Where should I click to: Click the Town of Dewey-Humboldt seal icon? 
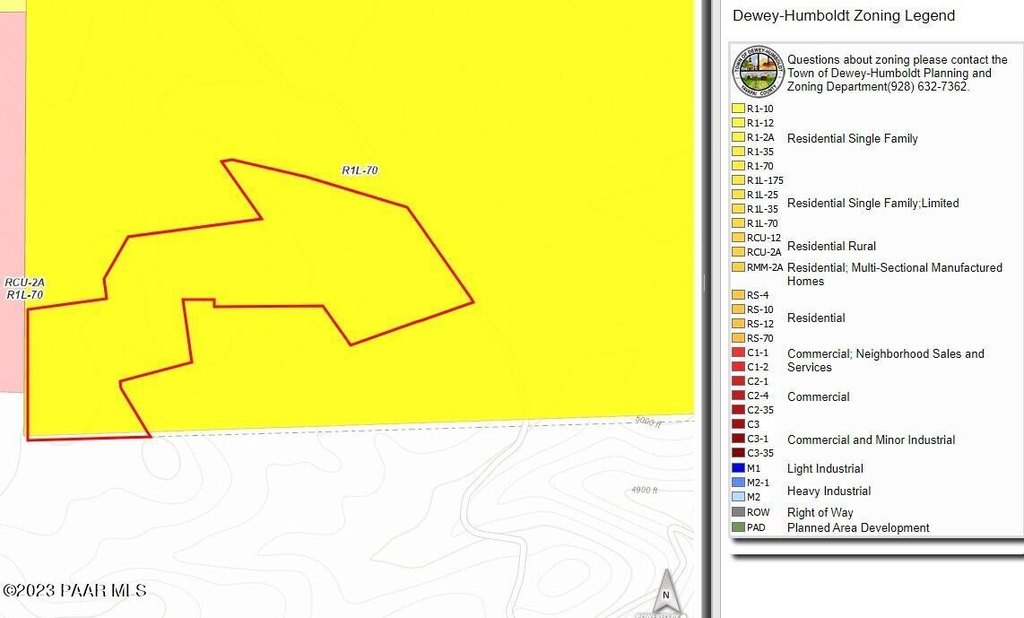(x=758, y=73)
